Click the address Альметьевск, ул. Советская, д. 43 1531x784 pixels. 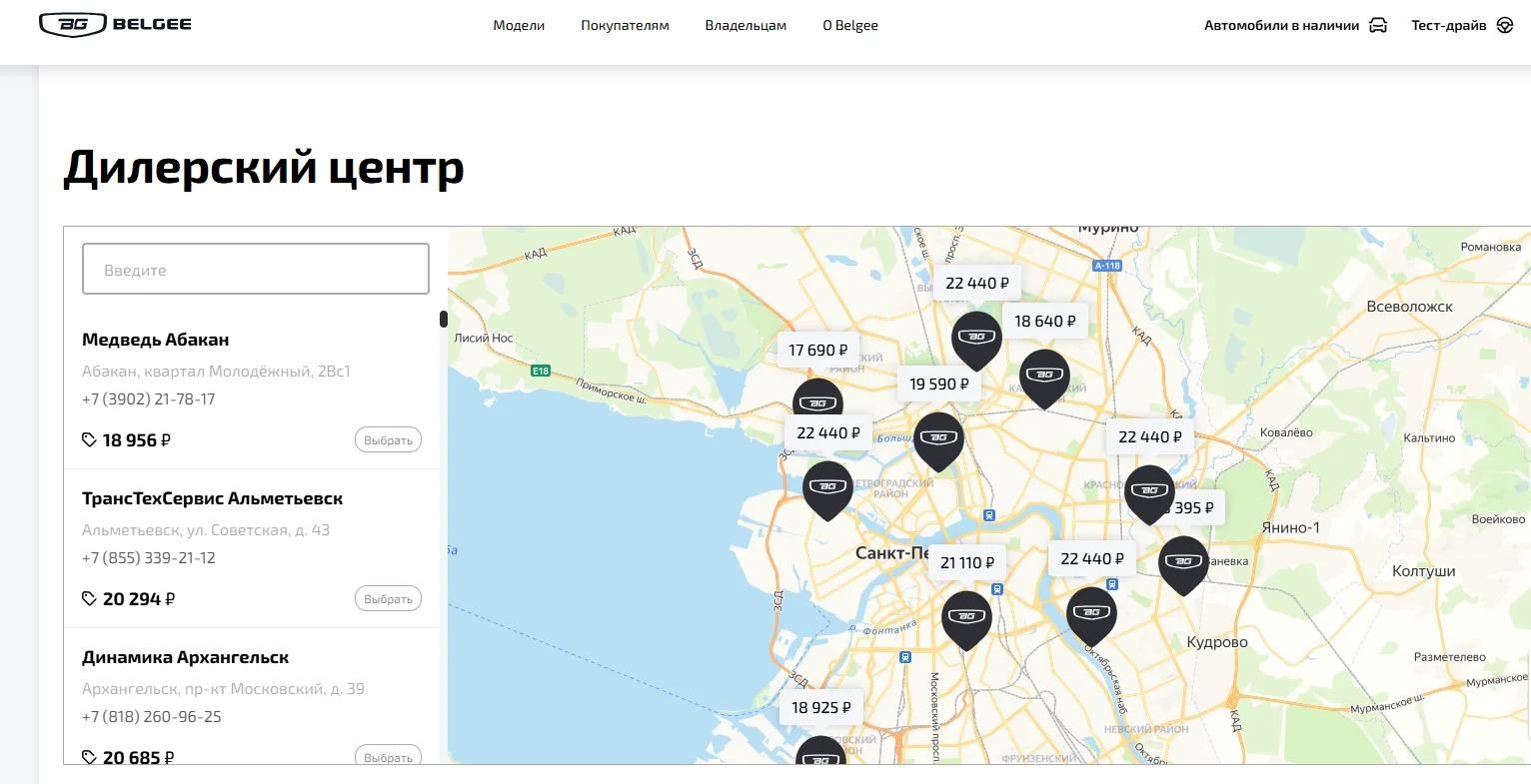(x=206, y=530)
